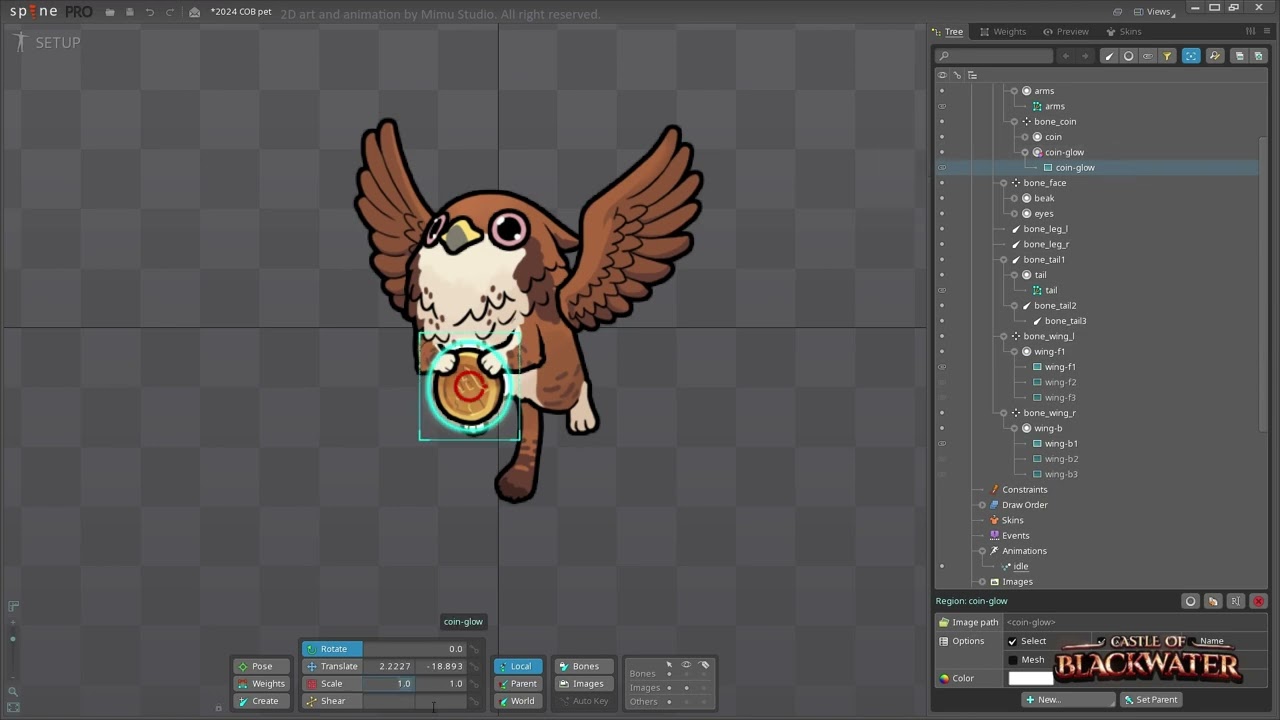
Task: Select the Pose tool
Action: pyautogui.click(x=261, y=666)
